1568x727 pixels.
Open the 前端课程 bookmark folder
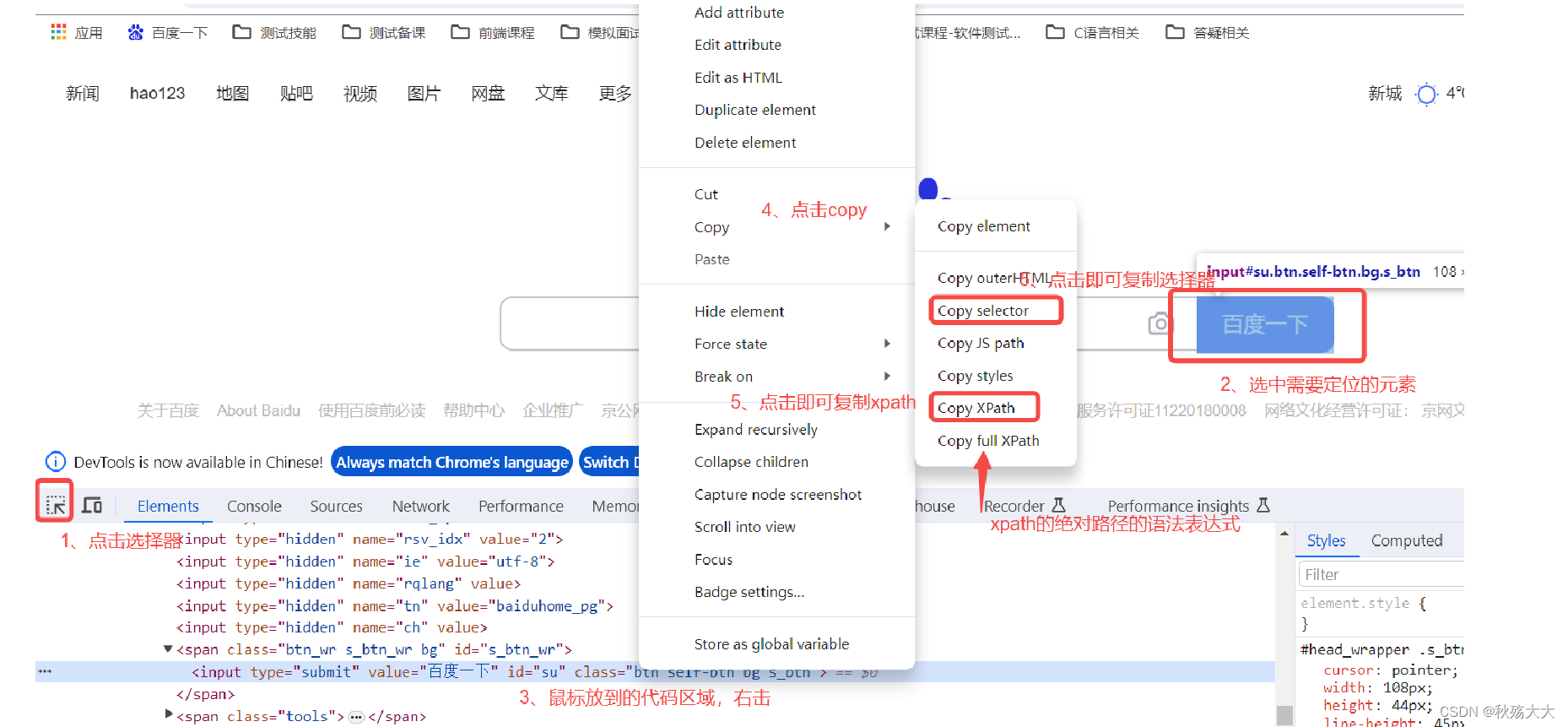493,32
